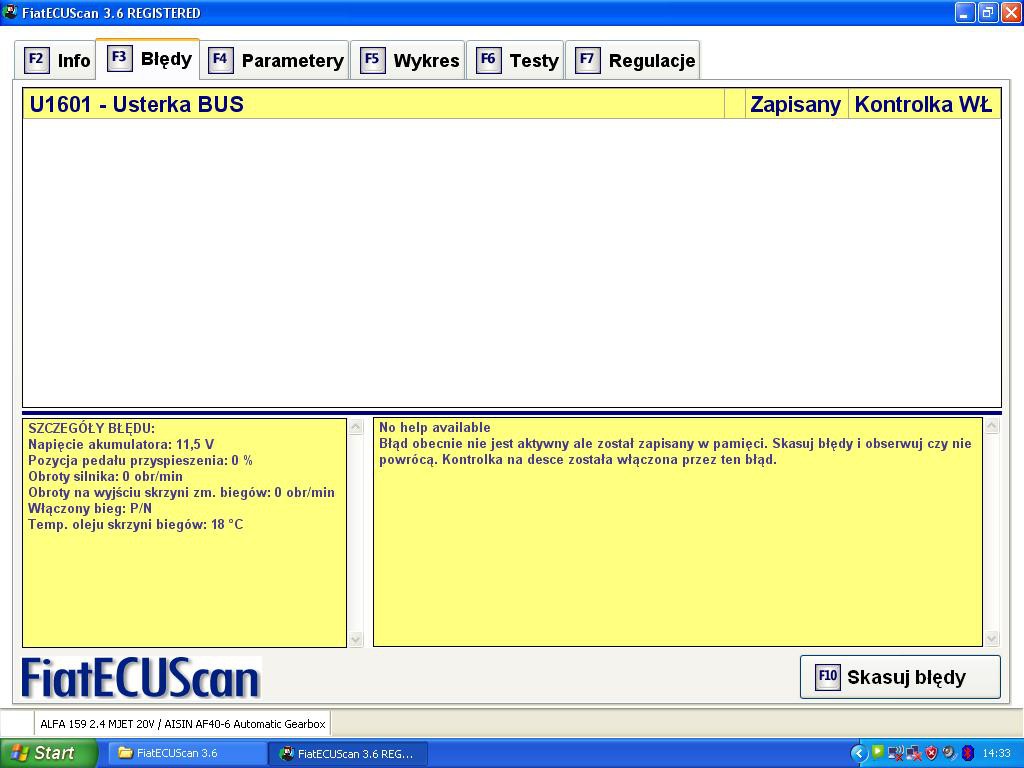Click the Kontrolka WŁ cell
Image resolution: width=1024 pixels, height=768 pixels.
[x=923, y=104]
